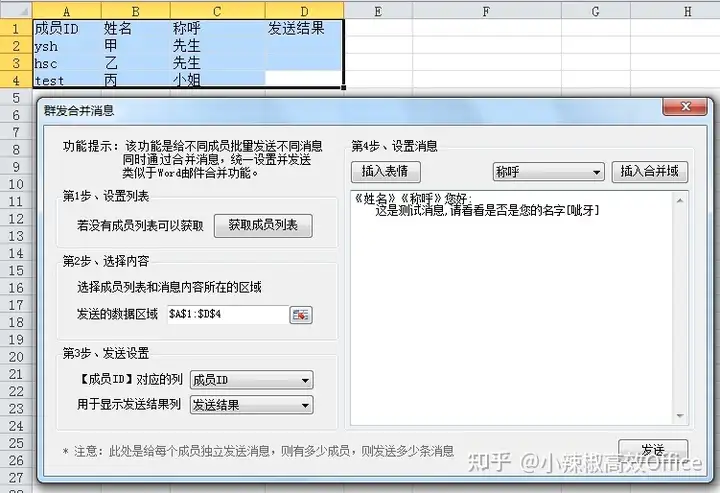Click the 发送的数据区域 input field
This screenshot has width=720, height=493.
[228, 314]
